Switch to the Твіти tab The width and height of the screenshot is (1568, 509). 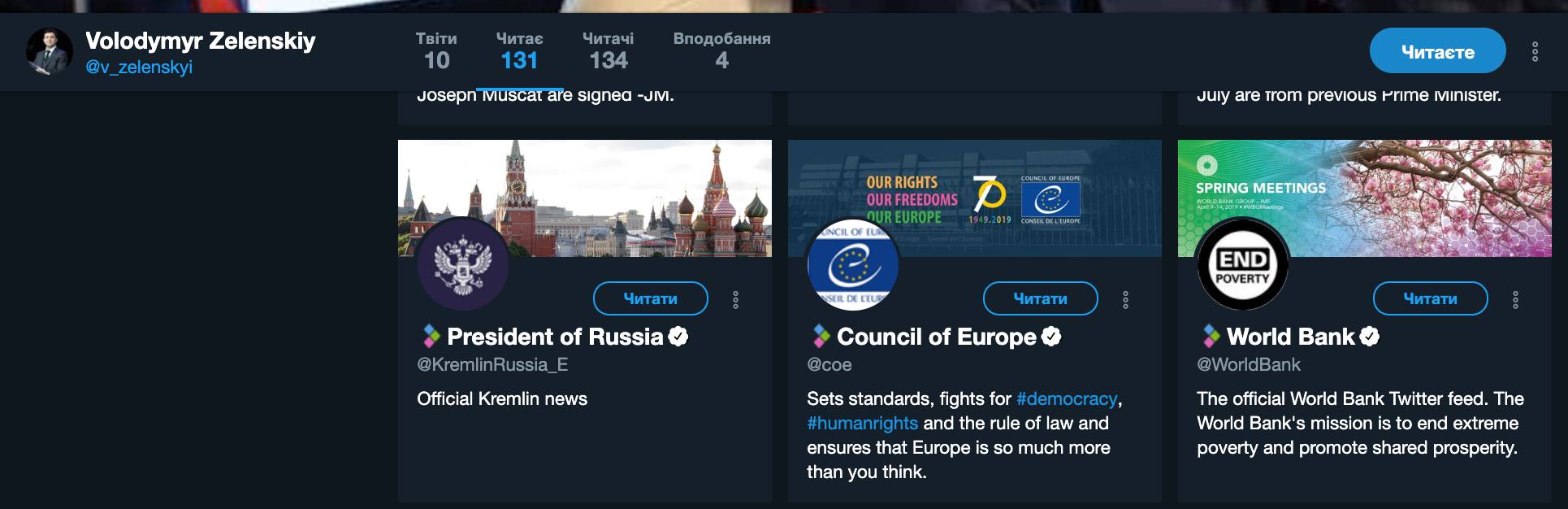pyautogui.click(x=436, y=50)
